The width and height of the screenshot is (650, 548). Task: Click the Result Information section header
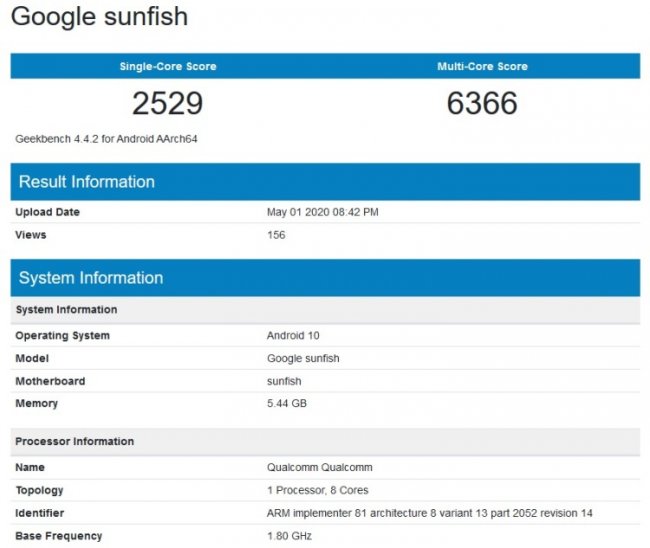pyautogui.click(x=87, y=182)
